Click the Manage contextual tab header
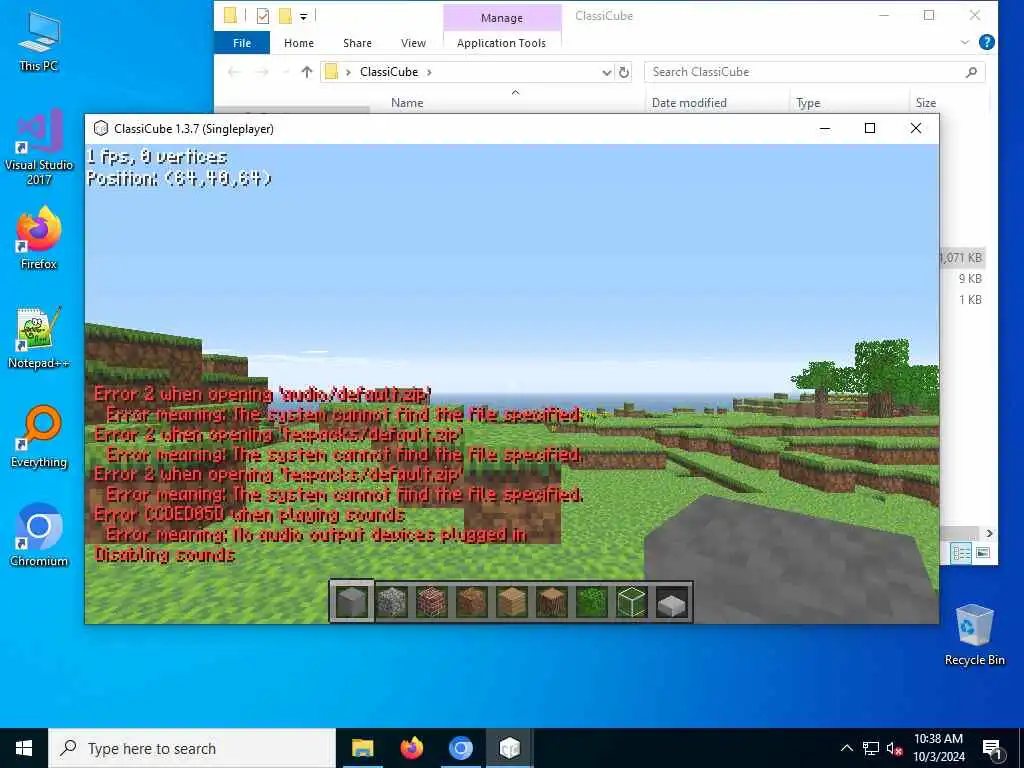The image size is (1024, 768). point(502,18)
